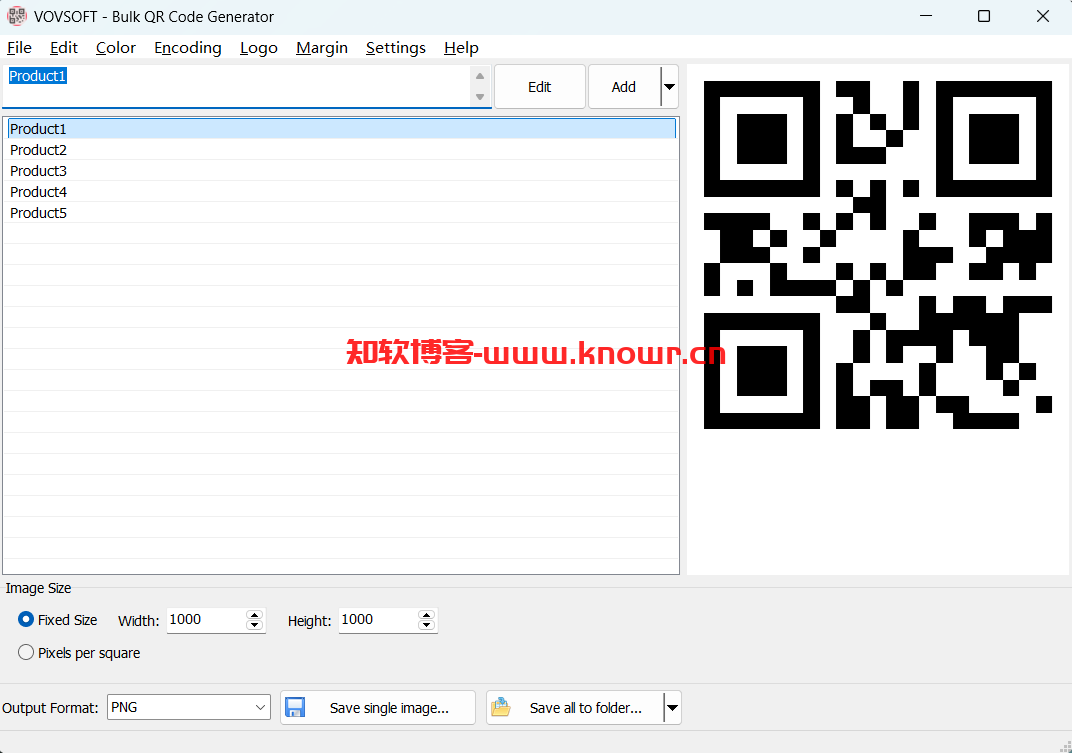1072x753 pixels.
Task: Click the Save single image button
Action: point(378,708)
